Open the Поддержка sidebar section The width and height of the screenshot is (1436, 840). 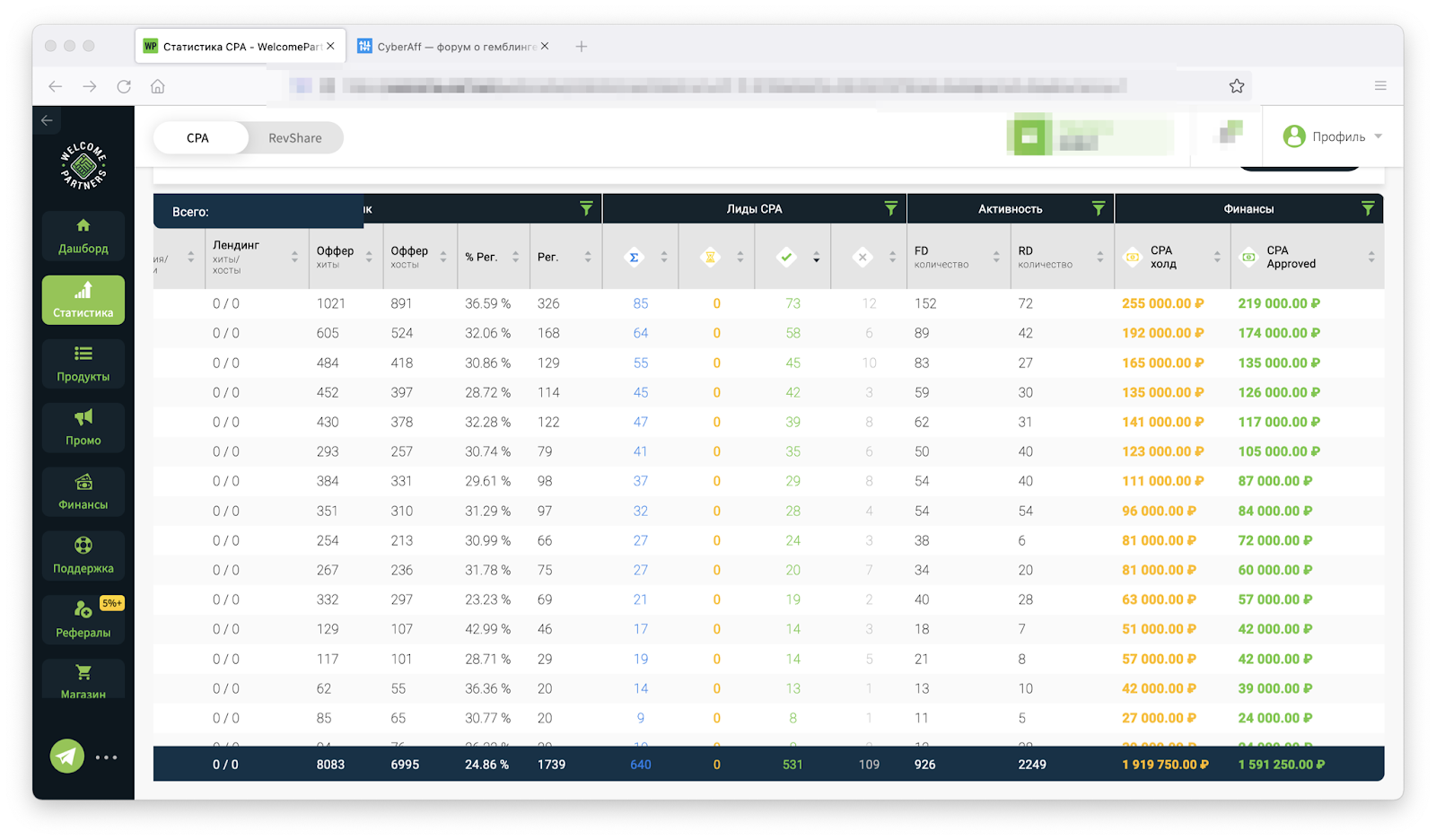(83, 556)
